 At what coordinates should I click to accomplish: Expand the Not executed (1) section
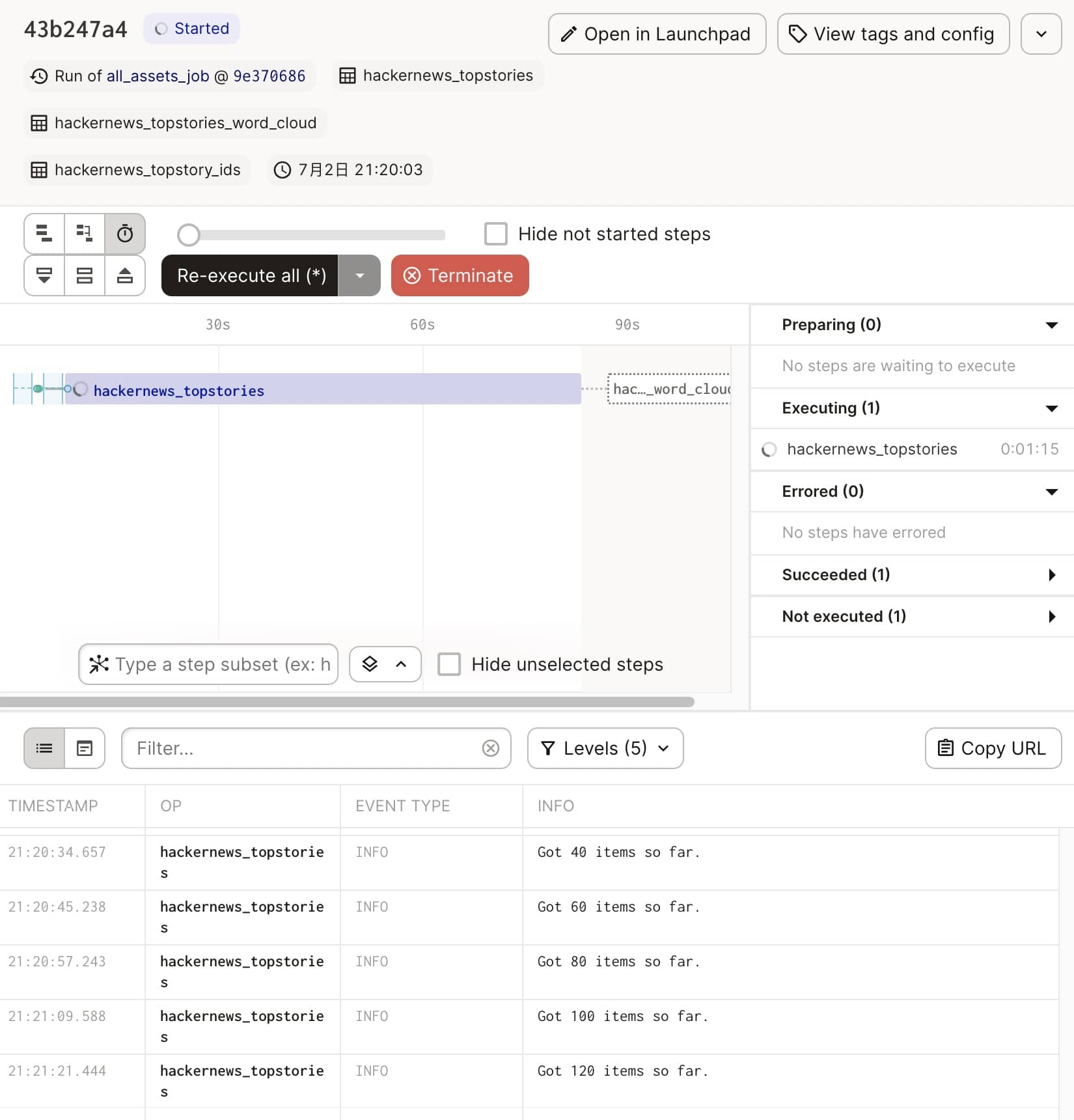point(1051,617)
